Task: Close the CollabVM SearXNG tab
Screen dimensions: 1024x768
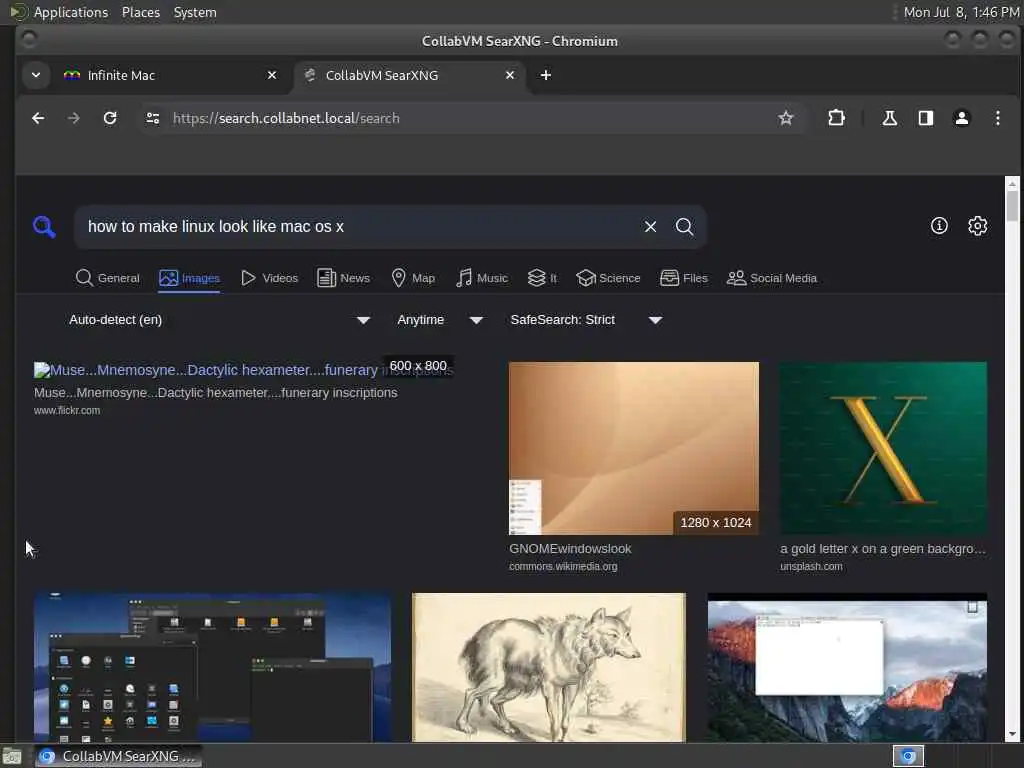Action: click(x=510, y=75)
